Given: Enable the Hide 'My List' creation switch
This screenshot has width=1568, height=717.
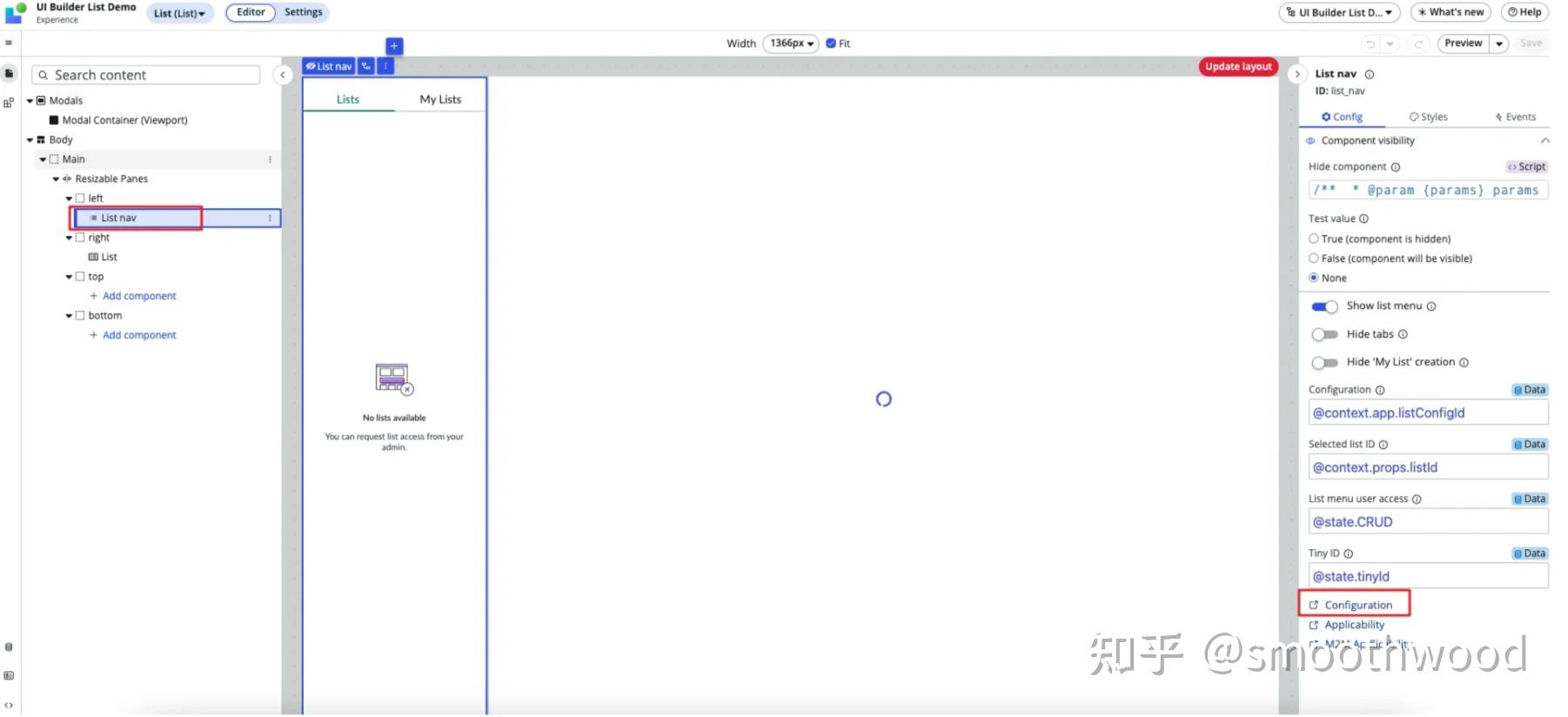Looking at the screenshot, I should [x=1324, y=363].
